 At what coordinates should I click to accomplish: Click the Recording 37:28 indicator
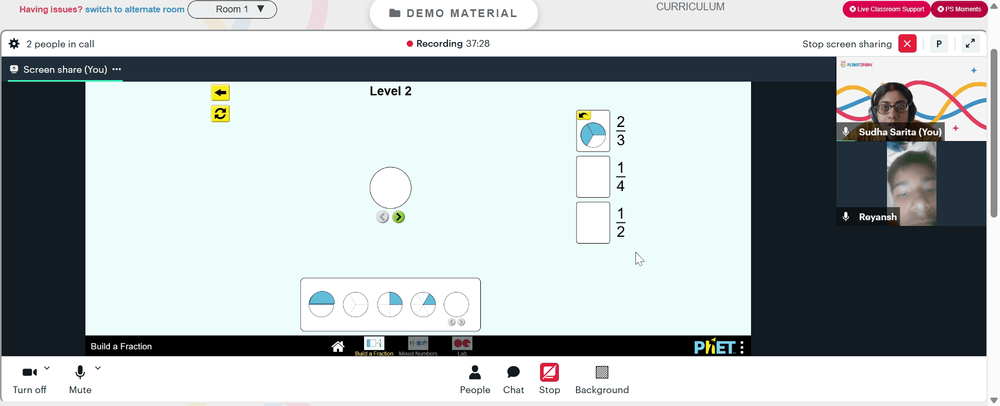point(448,44)
